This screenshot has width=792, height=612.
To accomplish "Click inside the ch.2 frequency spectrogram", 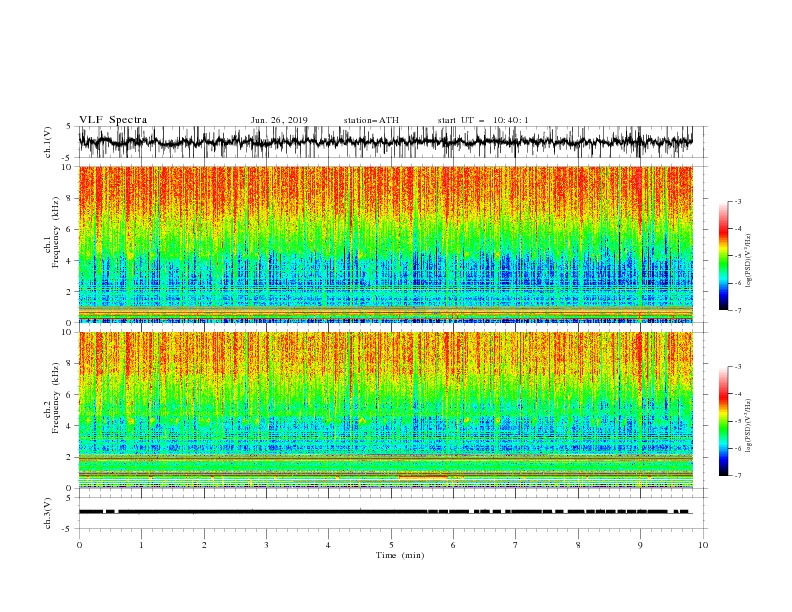I will pos(386,410).
